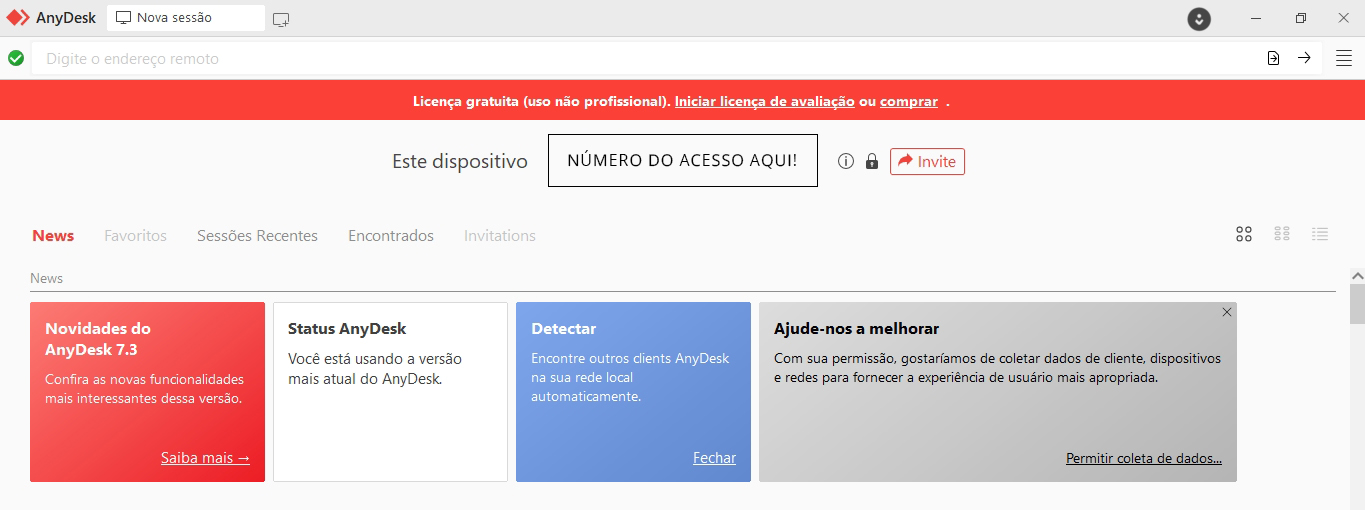This screenshot has height=510, width=1365.
Task: Click Fechar on the Detectar card
Action: pyautogui.click(x=714, y=458)
